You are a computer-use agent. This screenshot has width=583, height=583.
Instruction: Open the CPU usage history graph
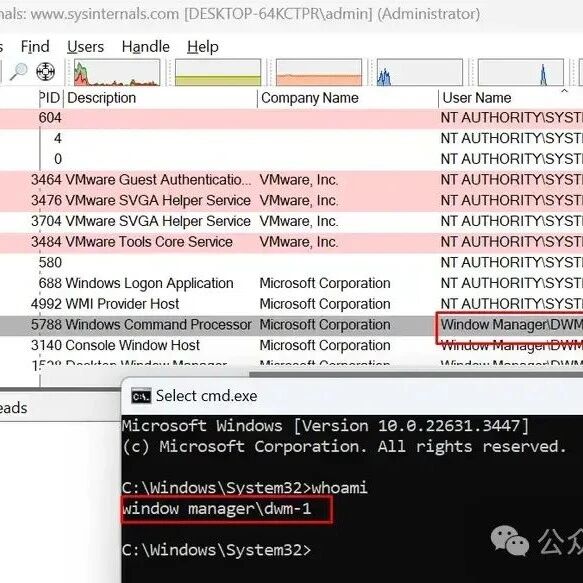tap(117, 72)
